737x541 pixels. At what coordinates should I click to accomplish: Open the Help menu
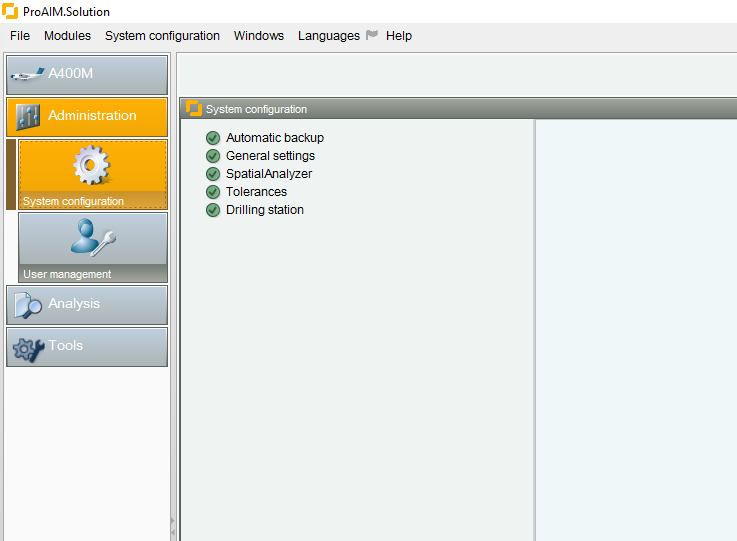click(x=399, y=36)
